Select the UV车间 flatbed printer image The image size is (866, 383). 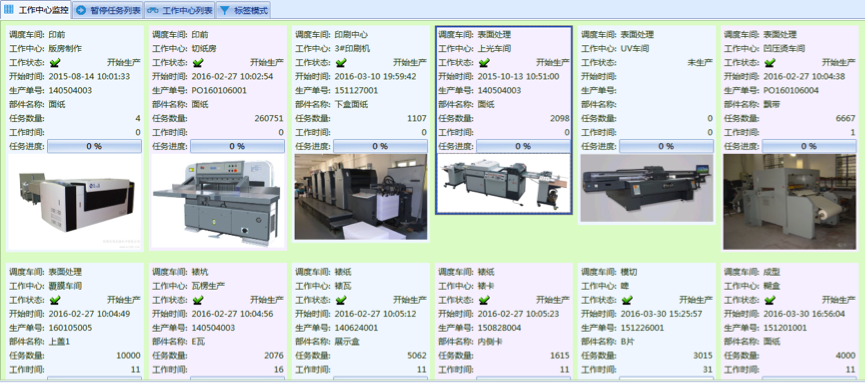647,188
